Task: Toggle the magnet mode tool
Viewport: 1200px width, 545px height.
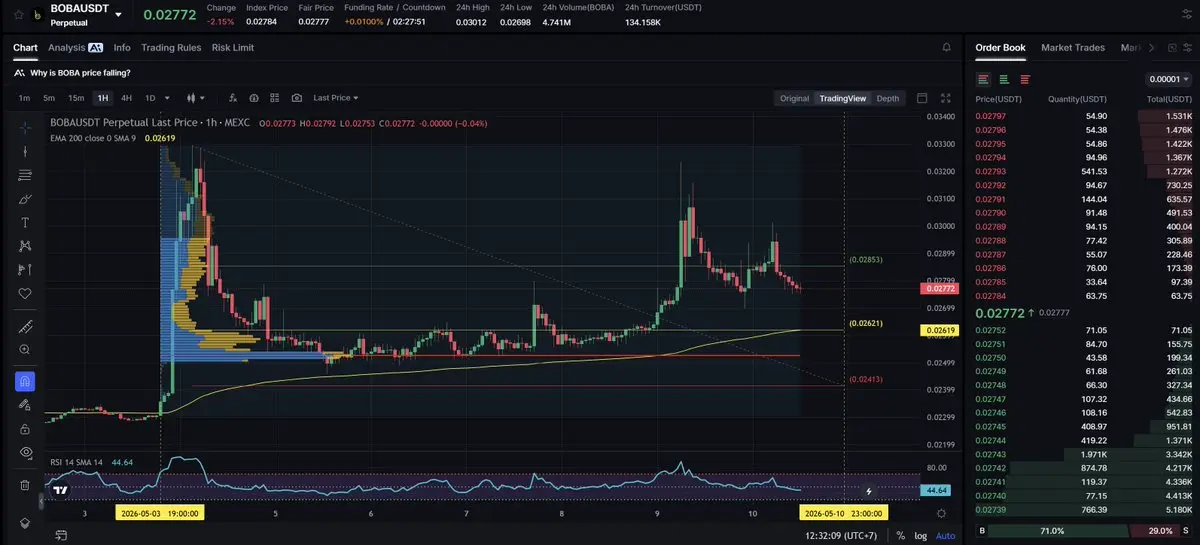Action: (25, 381)
